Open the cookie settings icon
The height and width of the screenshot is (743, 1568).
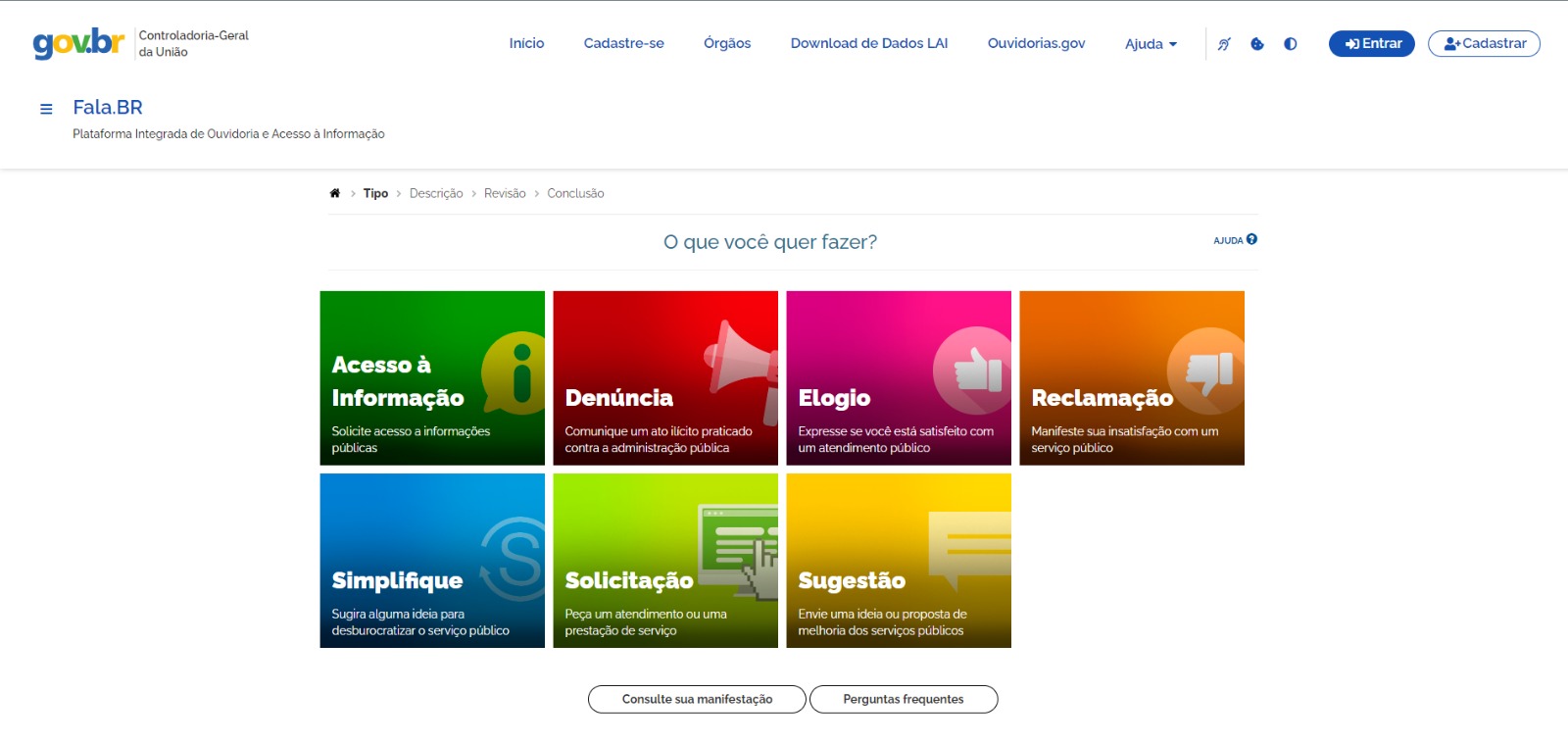click(x=1257, y=44)
